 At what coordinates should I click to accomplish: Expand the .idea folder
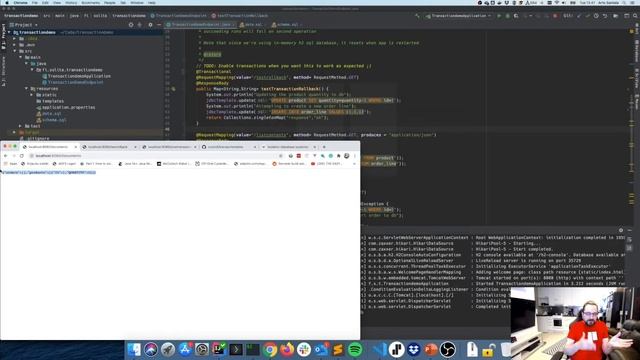click(x=15, y=39)
